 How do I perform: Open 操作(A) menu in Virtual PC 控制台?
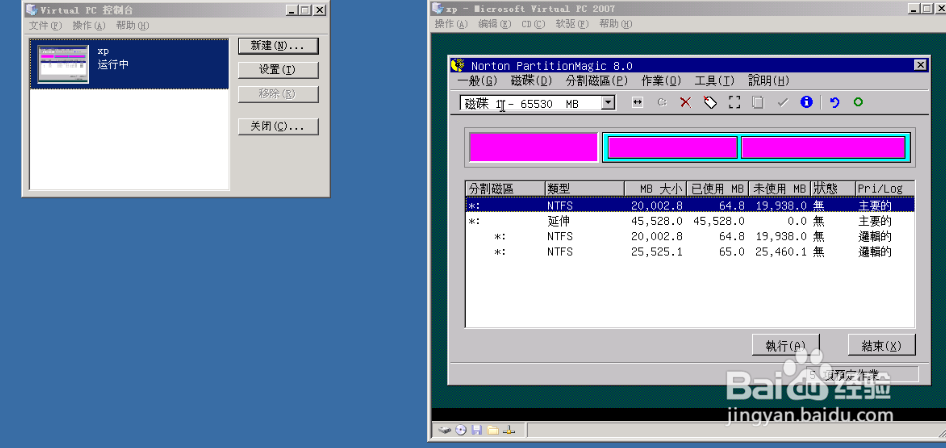pos(89,25)
